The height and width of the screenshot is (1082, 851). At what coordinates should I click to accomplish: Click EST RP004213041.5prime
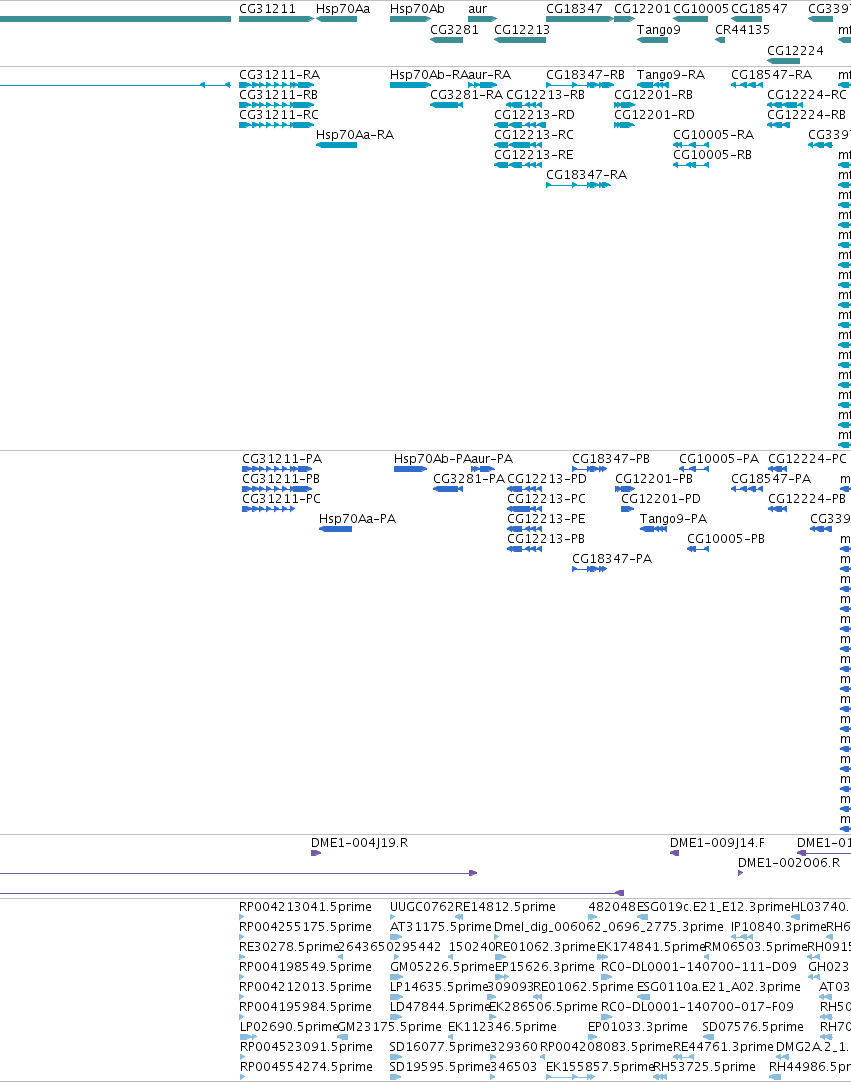click(x=305, y=907)
